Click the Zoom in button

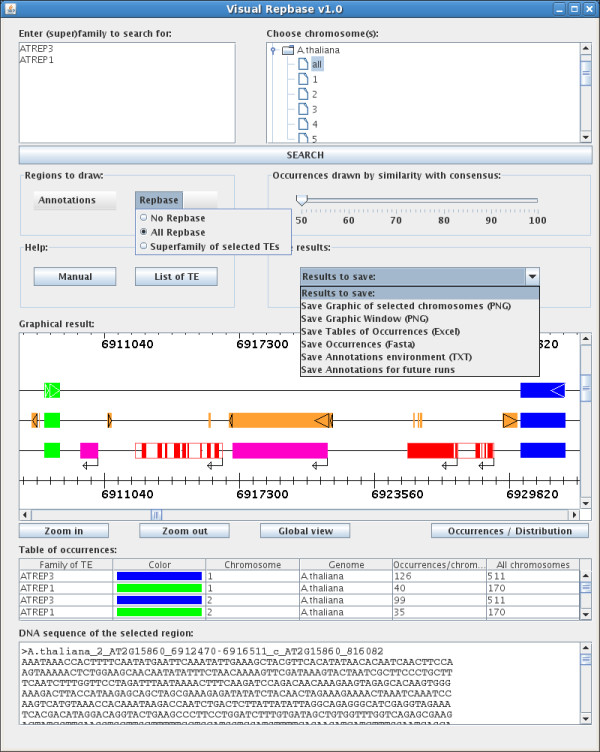coord(64,531)
